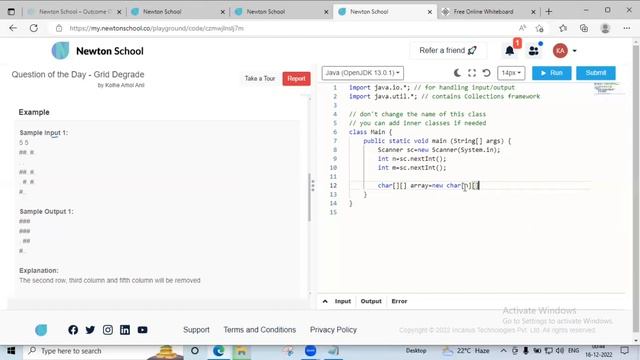Enter fullscreen editor mode

point(472,73)
